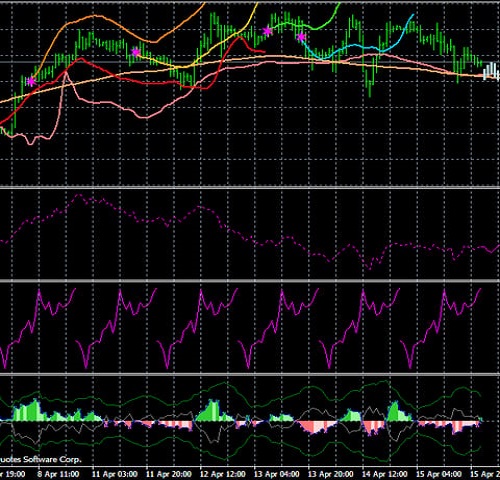Viewport: 500px width, 480px height.
Task: Click the '8 Apr 11:00' time axis label
Action: pyautogui.click(x=58, y=474)
